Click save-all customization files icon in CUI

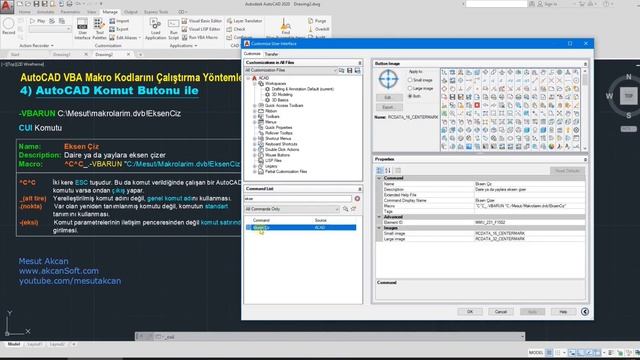[x=357, y=71]
